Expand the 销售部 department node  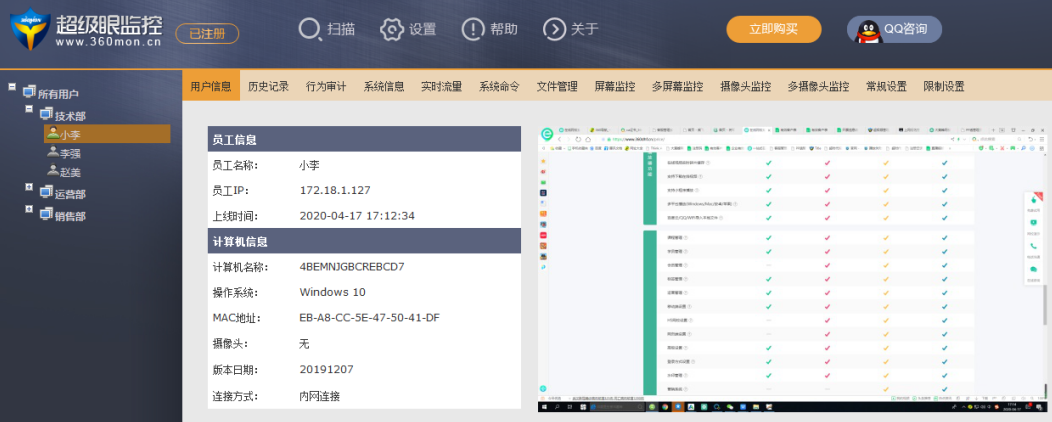(x=29, y=212)
